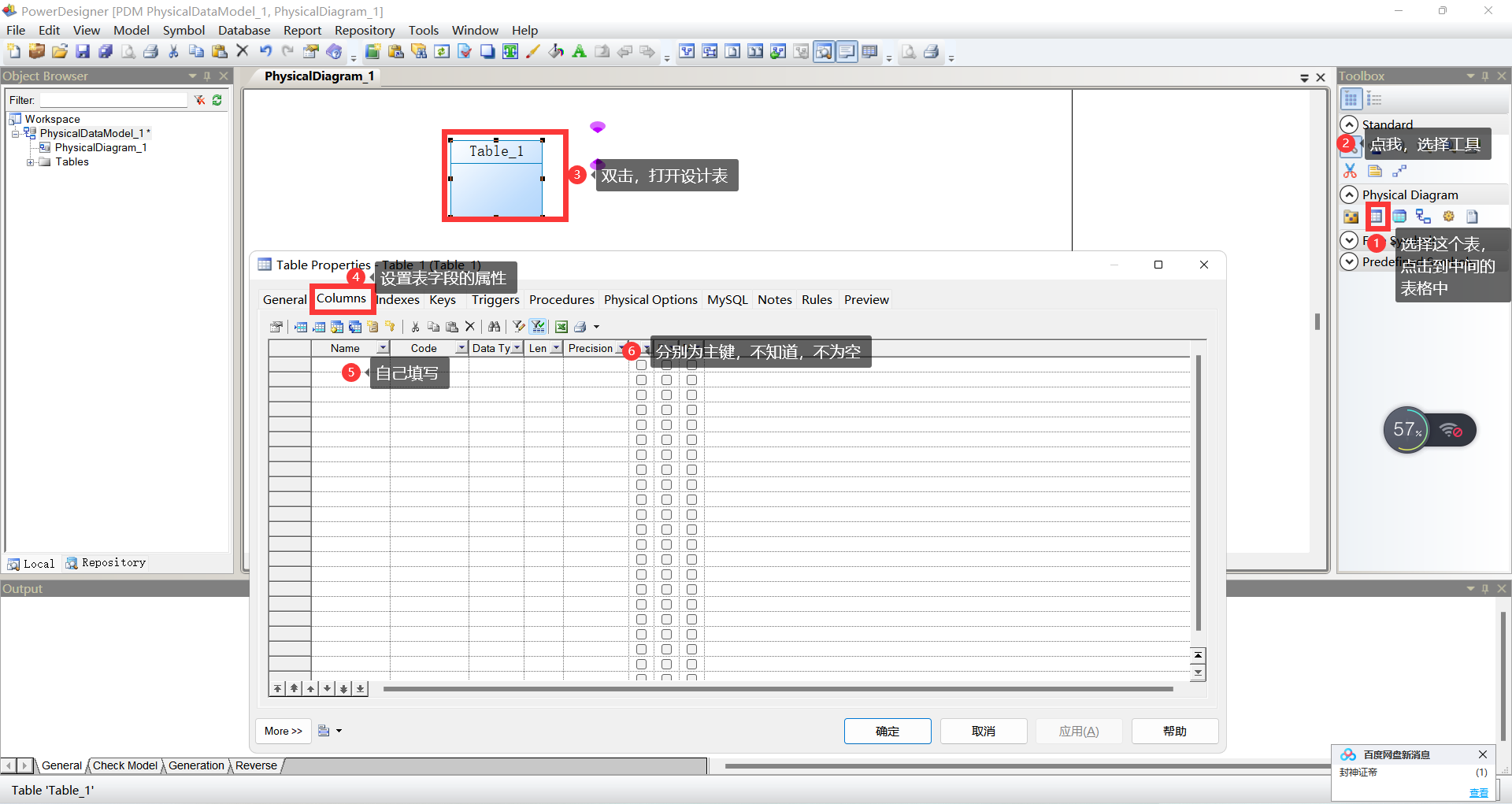Click the 确定 button
The image size is (1512, 804).
click(887, 731)
